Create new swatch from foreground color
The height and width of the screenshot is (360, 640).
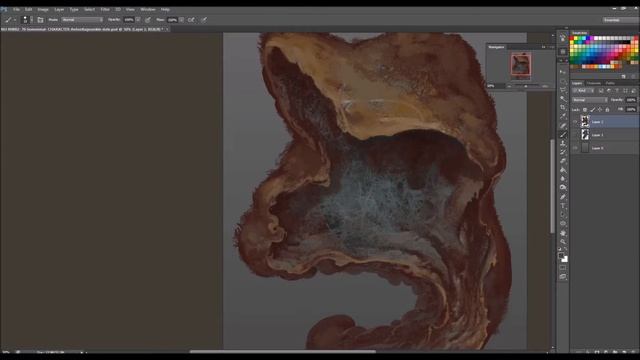[623, 76]
